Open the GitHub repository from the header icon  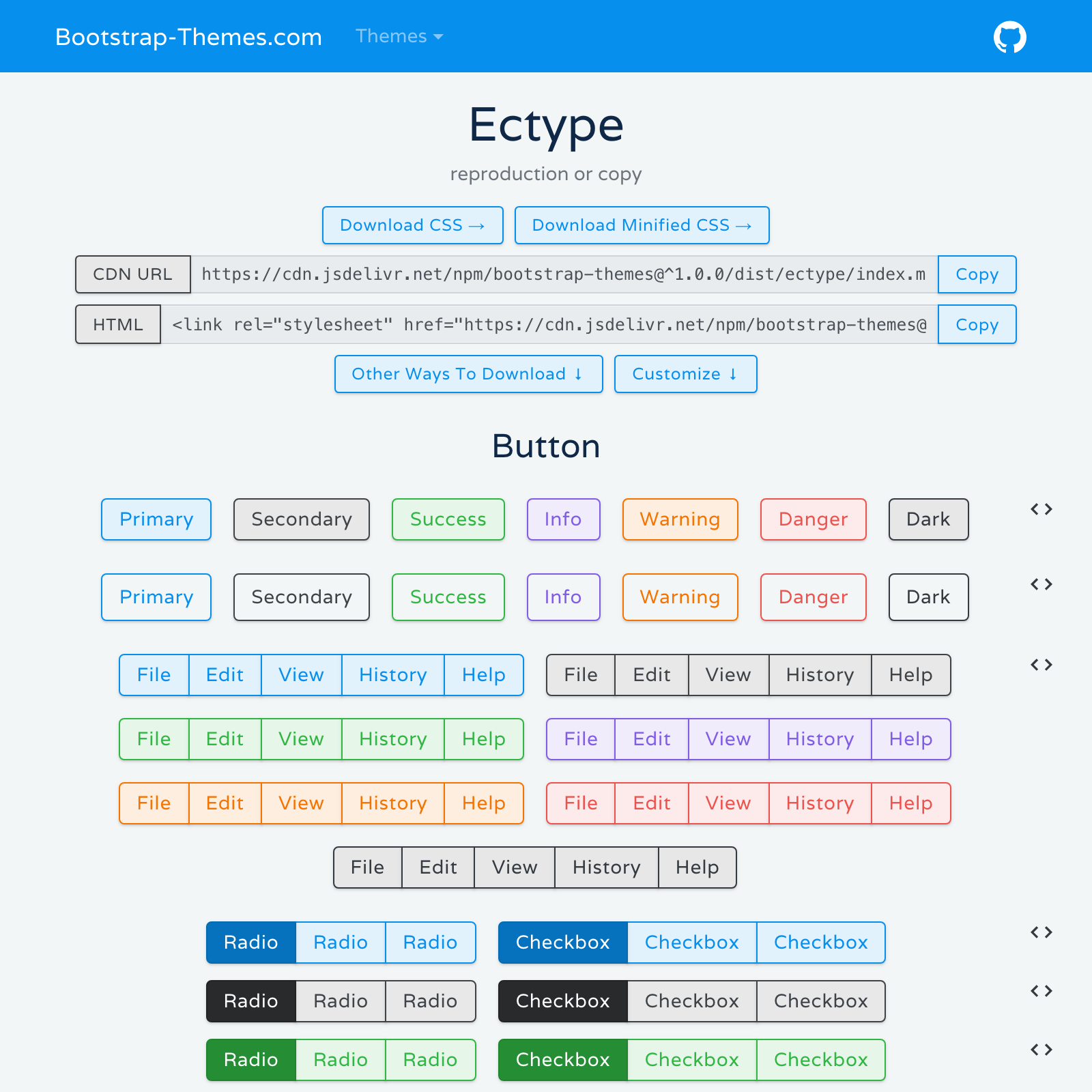point(1009,37)
